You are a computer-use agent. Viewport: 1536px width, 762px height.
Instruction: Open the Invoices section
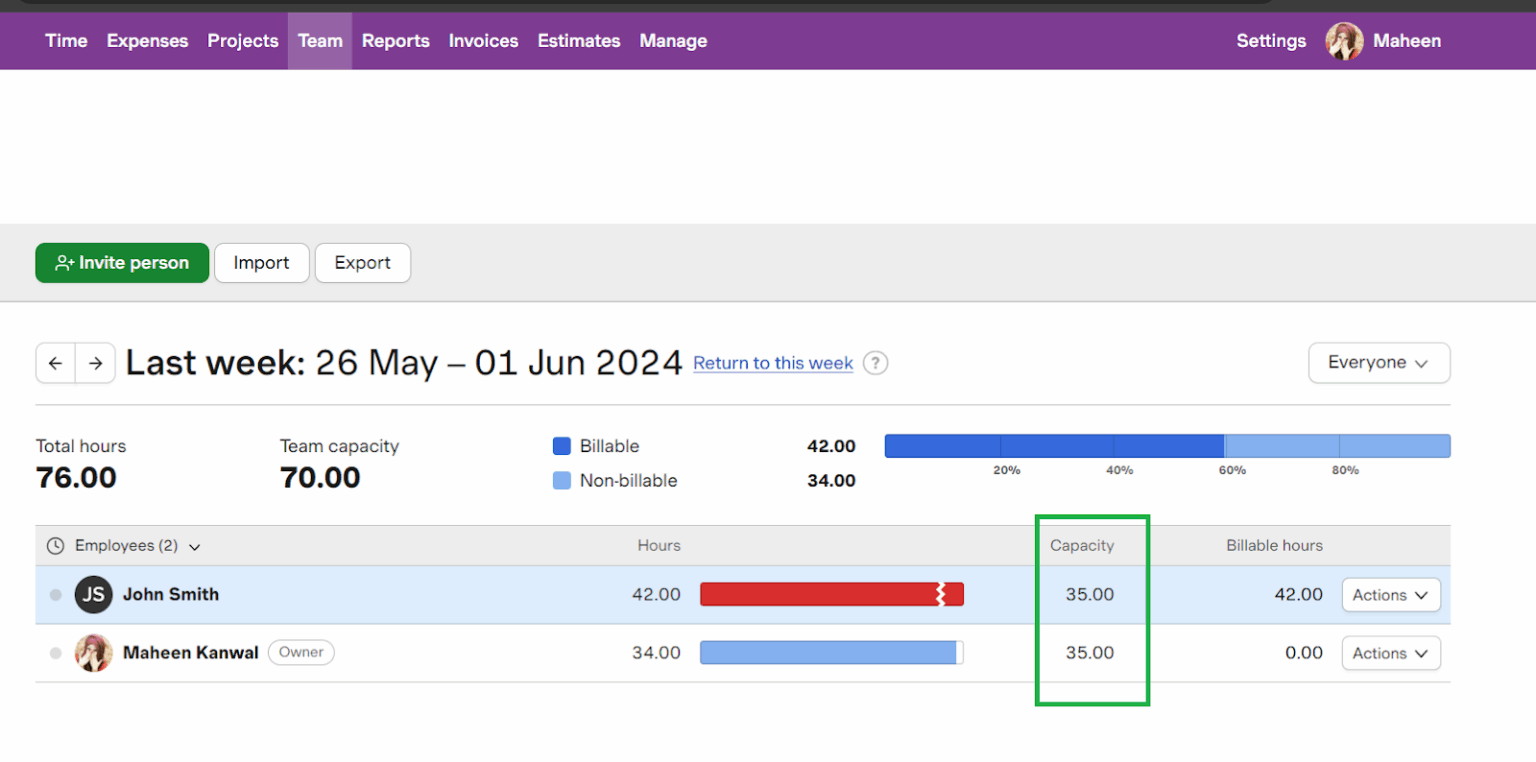[483, 41]
